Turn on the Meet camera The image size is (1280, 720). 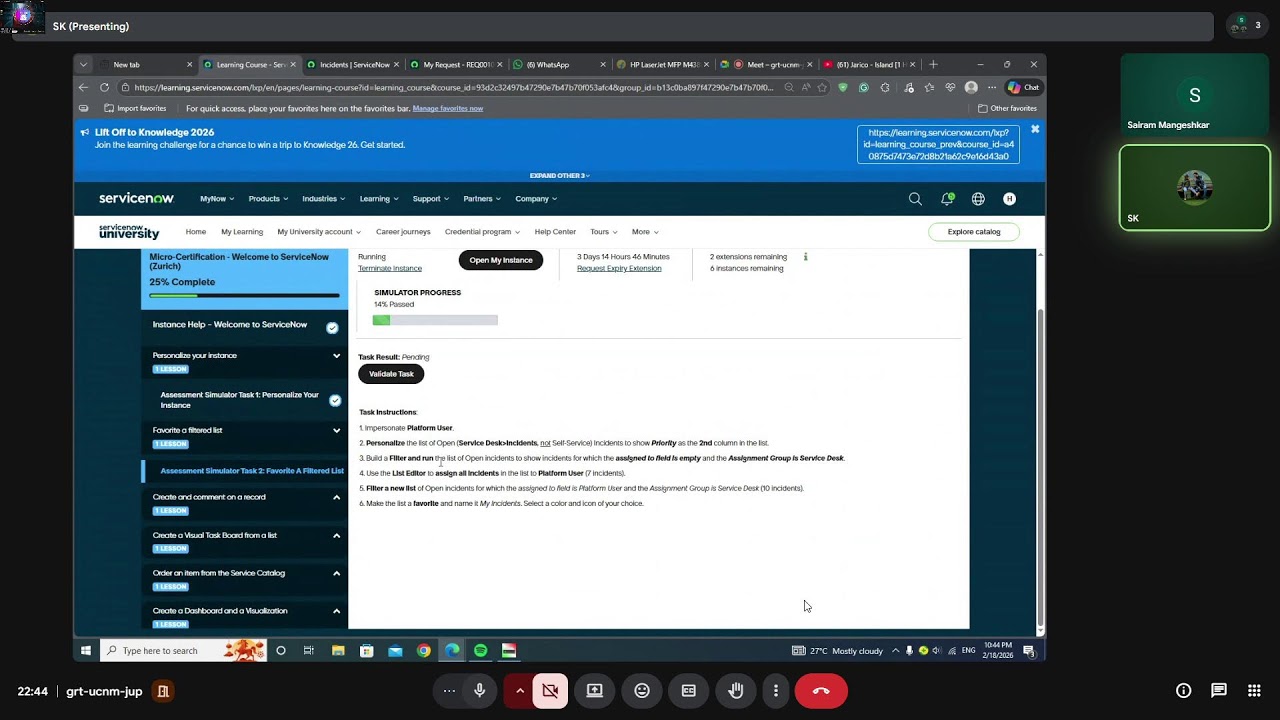[550, 691]
